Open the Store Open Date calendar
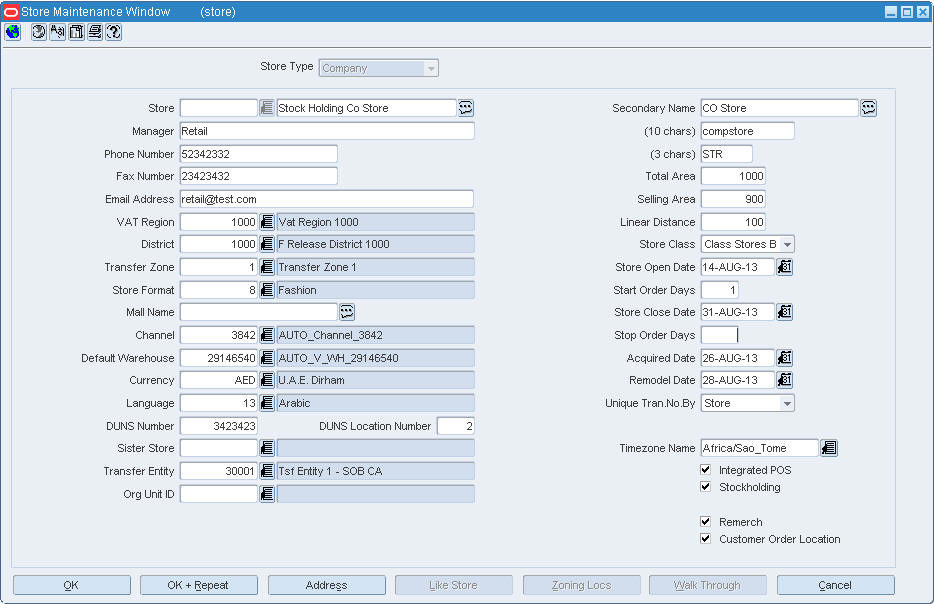The width and height of the screenshot is (934, 604). (x=784, y=267)
